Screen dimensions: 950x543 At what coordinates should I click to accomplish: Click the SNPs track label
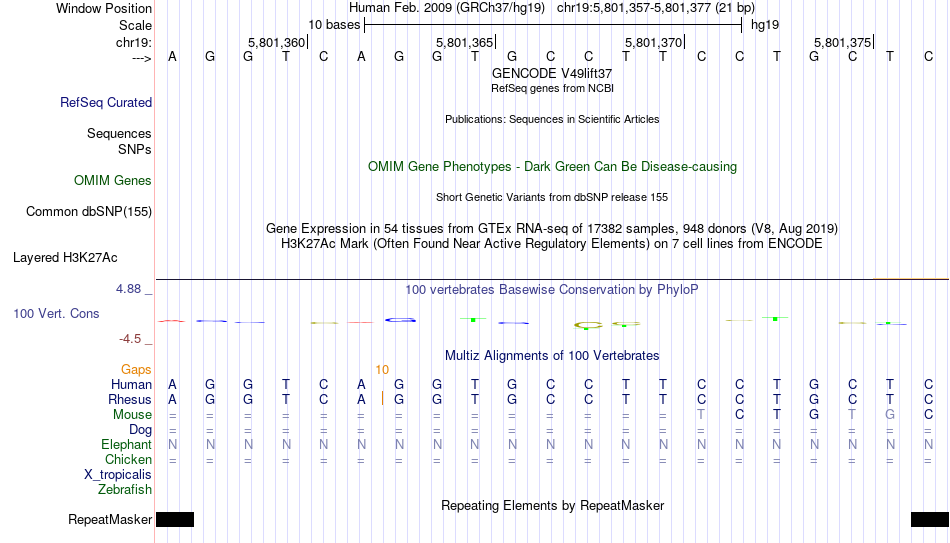point(135,149)
